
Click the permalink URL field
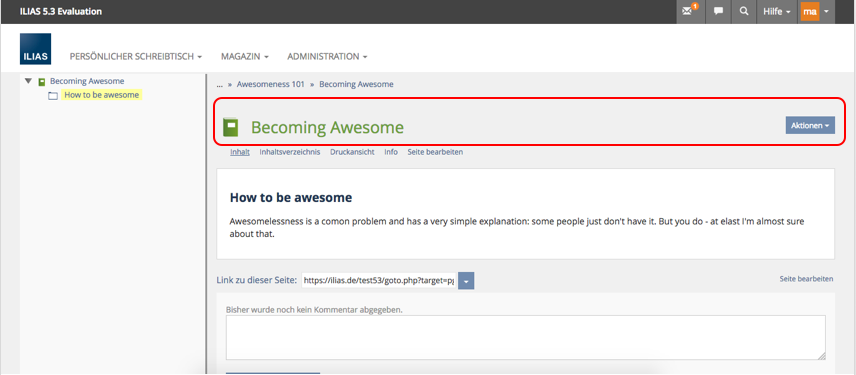[x=378, y=281]
